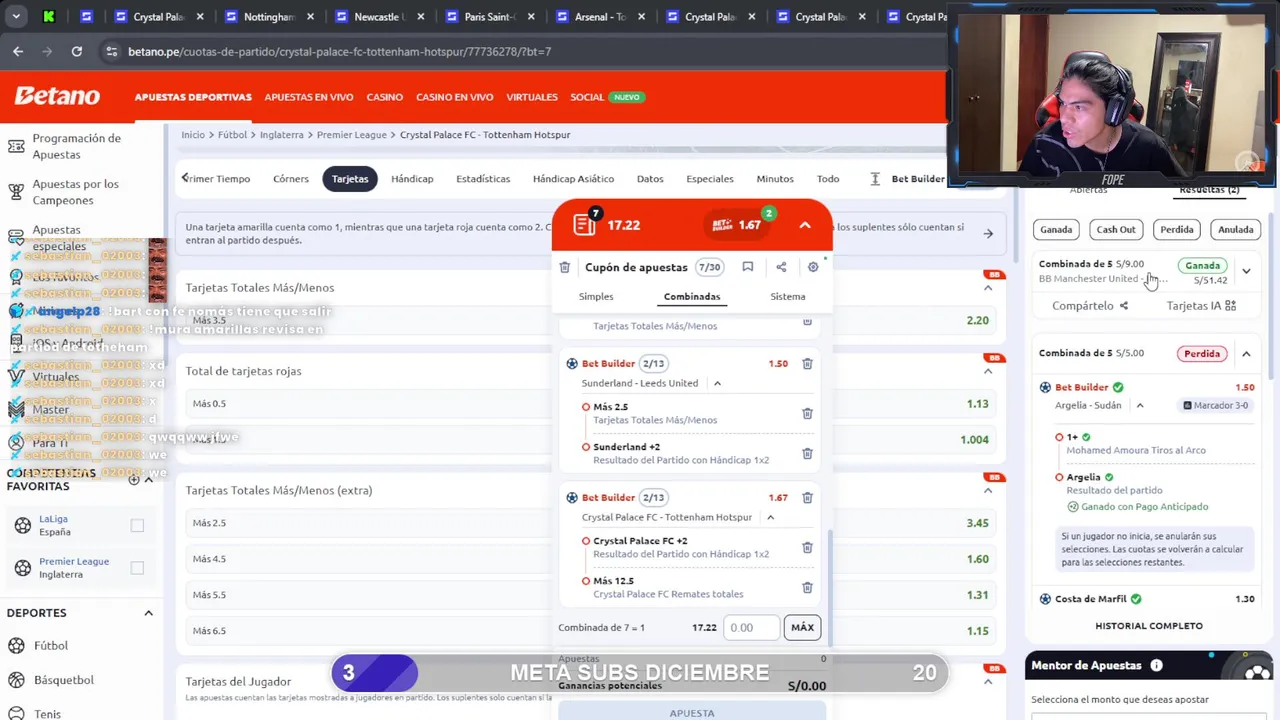Save coupon with bookmark icon
The height and width of the screenshot is (720, 1280).
747,267
